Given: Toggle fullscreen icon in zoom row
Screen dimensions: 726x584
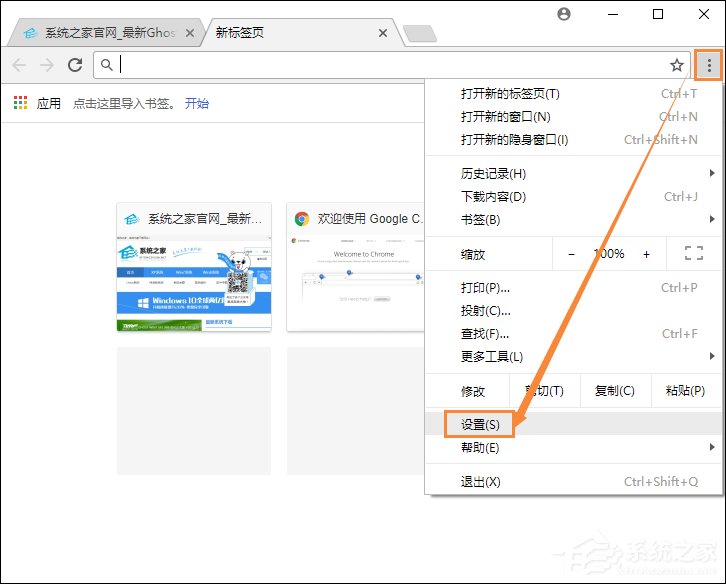Looking at the screenshot, I should (x=693, y=254).
